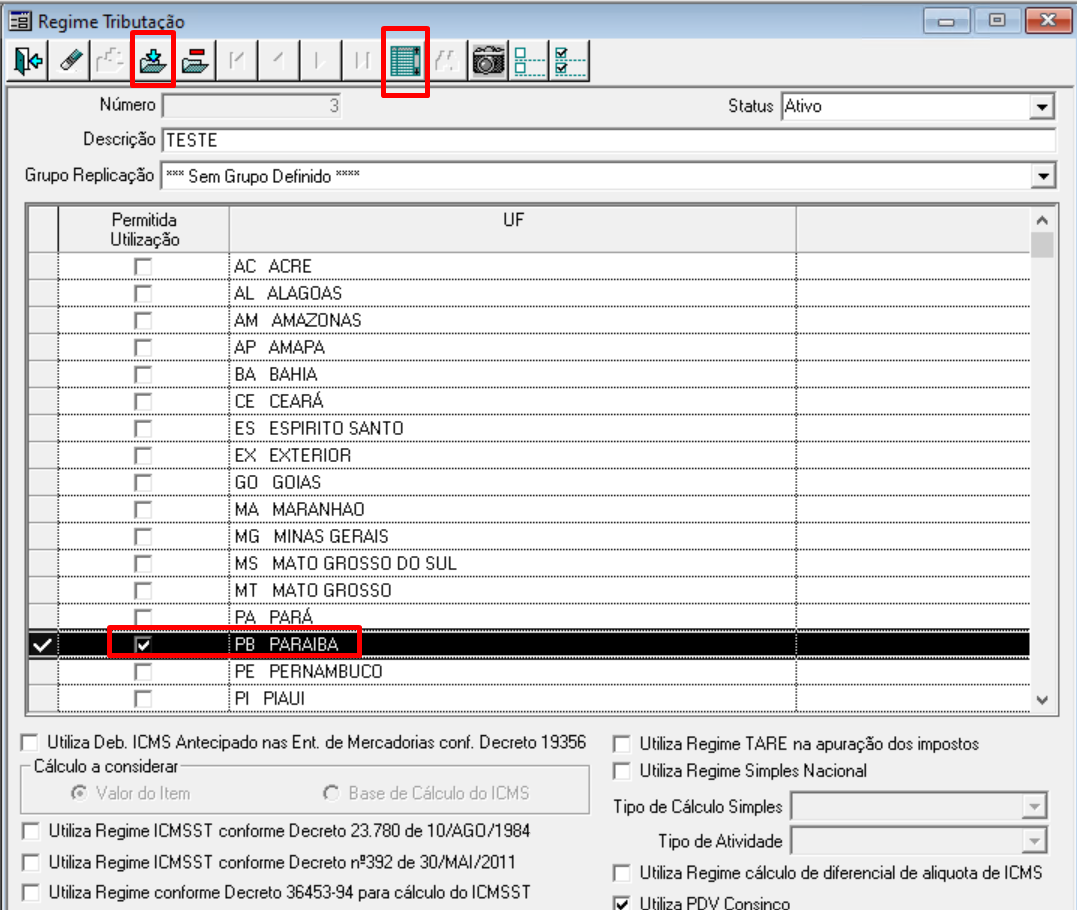The height and width of the screenshot is (910, 1077).
Task: Click the window system menu icon in the title bar
Action: (x=20, y=21)
